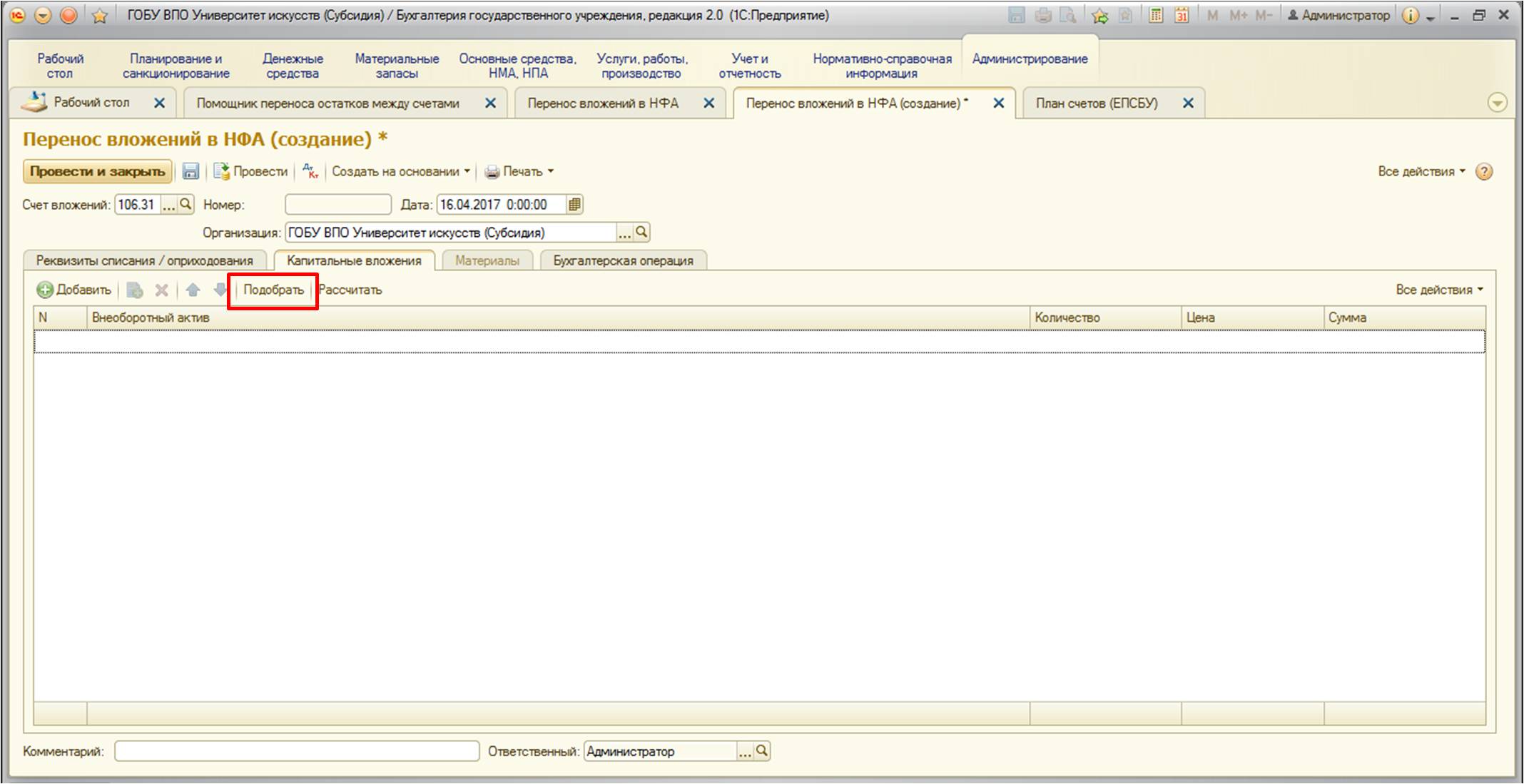Screen dimensions: 1524x784
Task: Click the add to favorites star icon
Action: coord(1099,16)
